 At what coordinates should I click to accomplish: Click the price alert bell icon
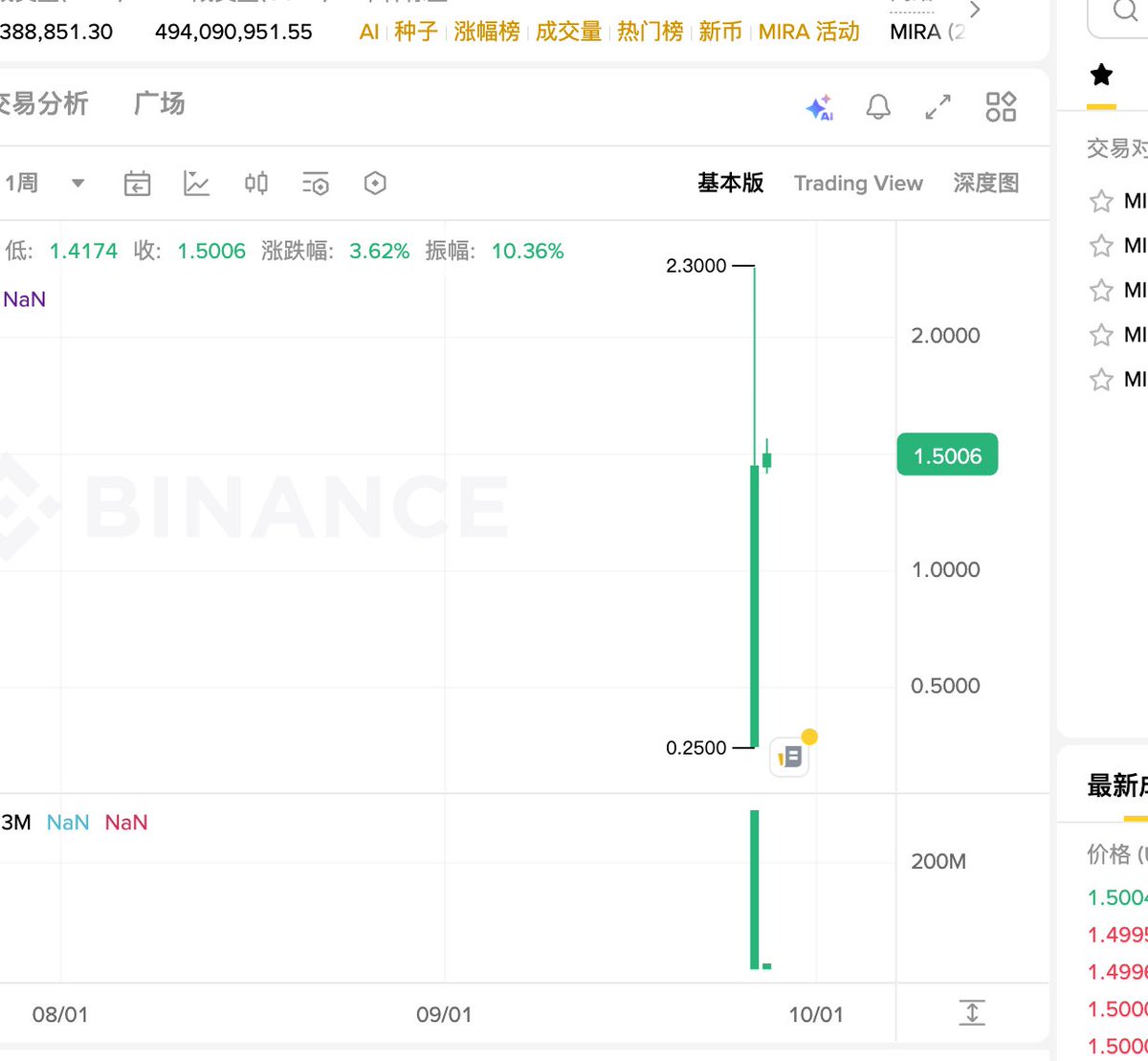pos(878,107)
